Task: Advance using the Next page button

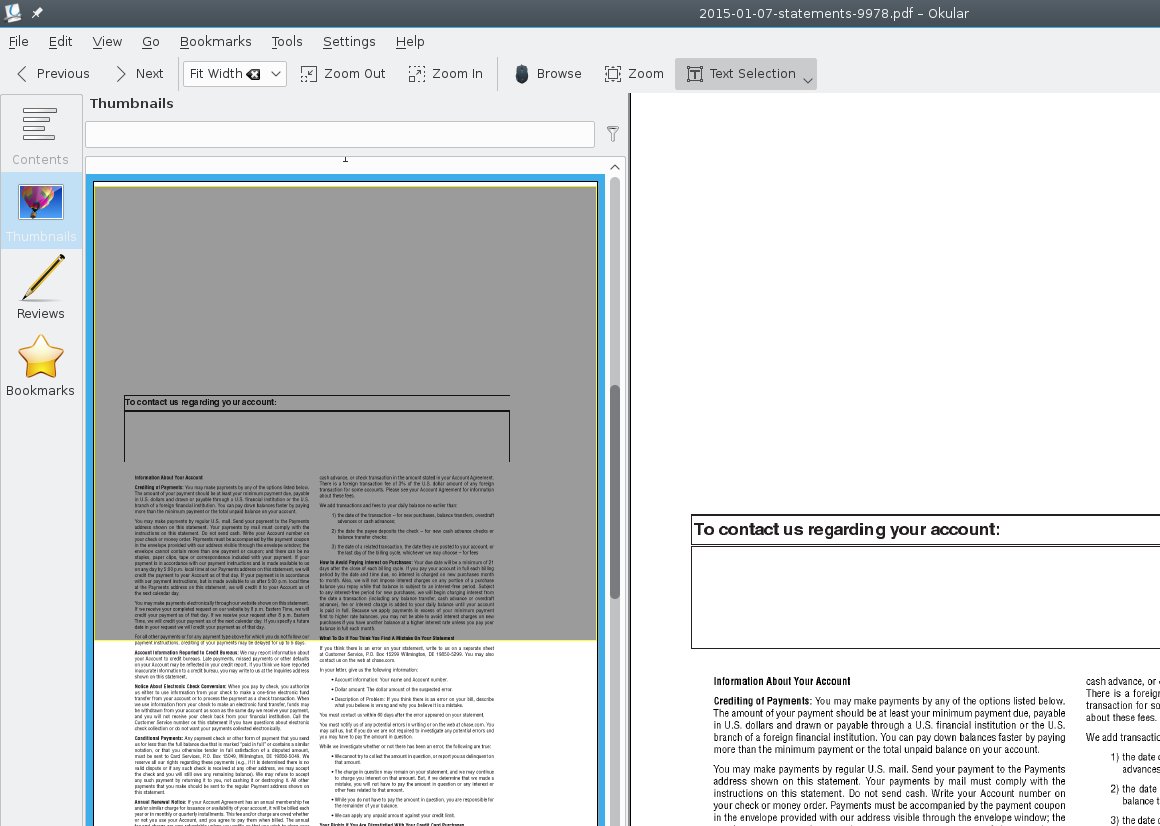Action: click(x=138, y=74)
